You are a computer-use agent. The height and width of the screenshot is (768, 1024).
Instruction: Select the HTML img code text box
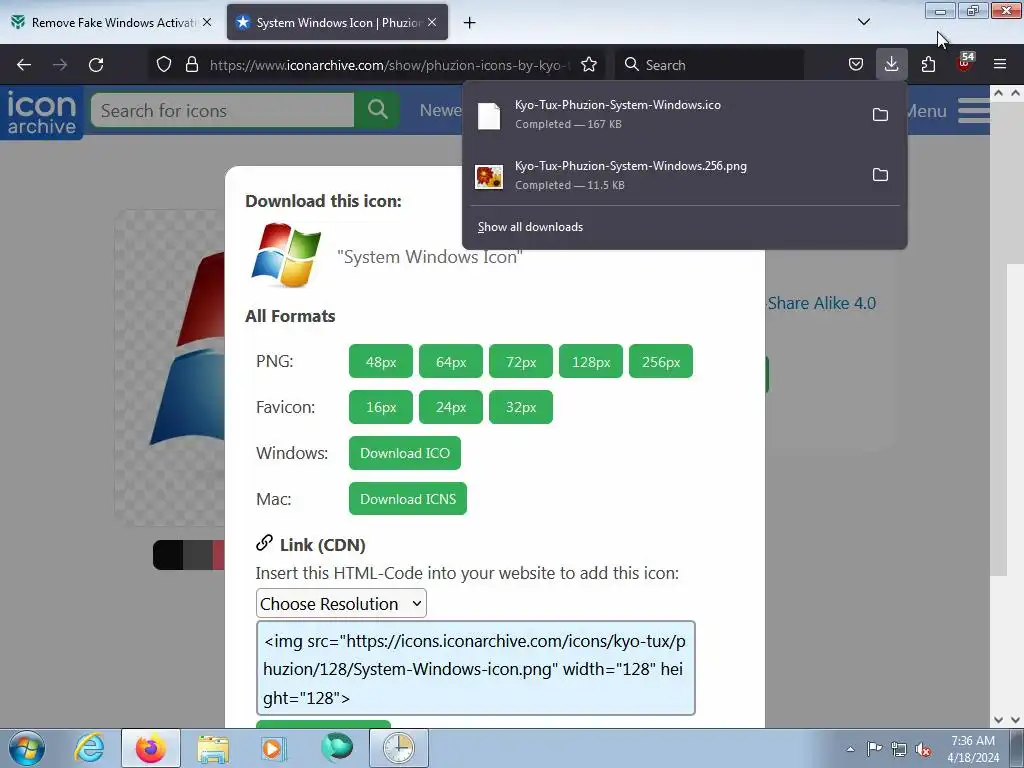point(475,668)
